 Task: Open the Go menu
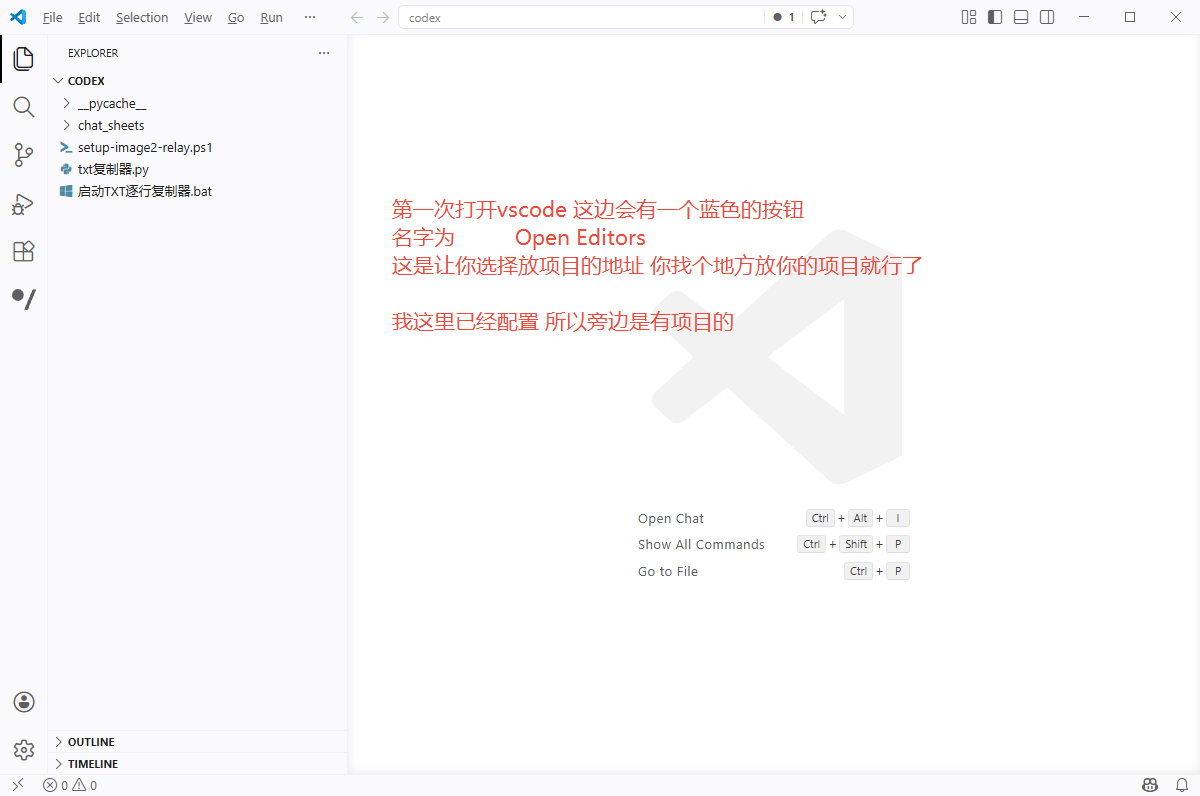pyautogui.click(x=236, y=17)
